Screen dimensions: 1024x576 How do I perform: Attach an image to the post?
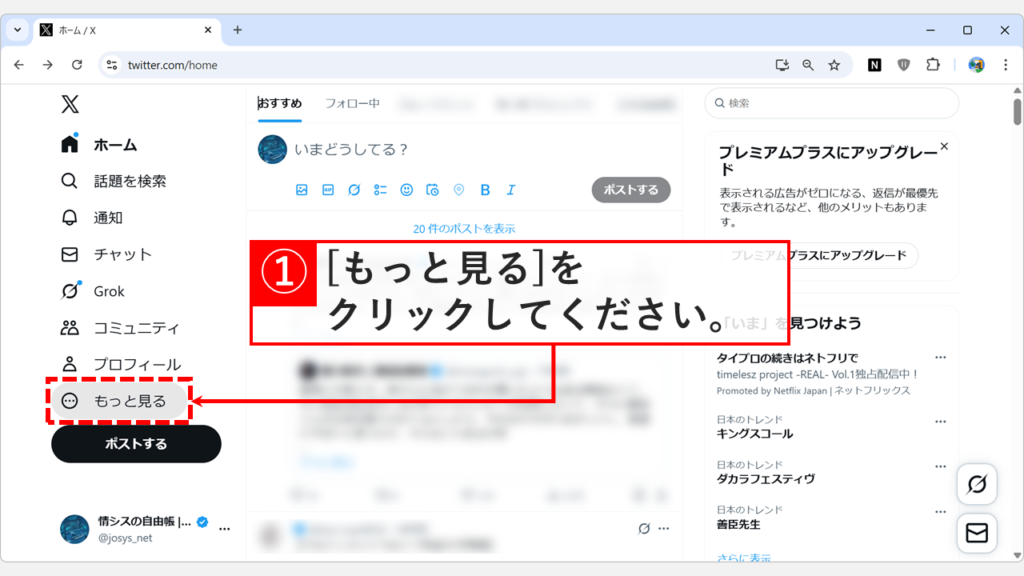pos(302,190)
